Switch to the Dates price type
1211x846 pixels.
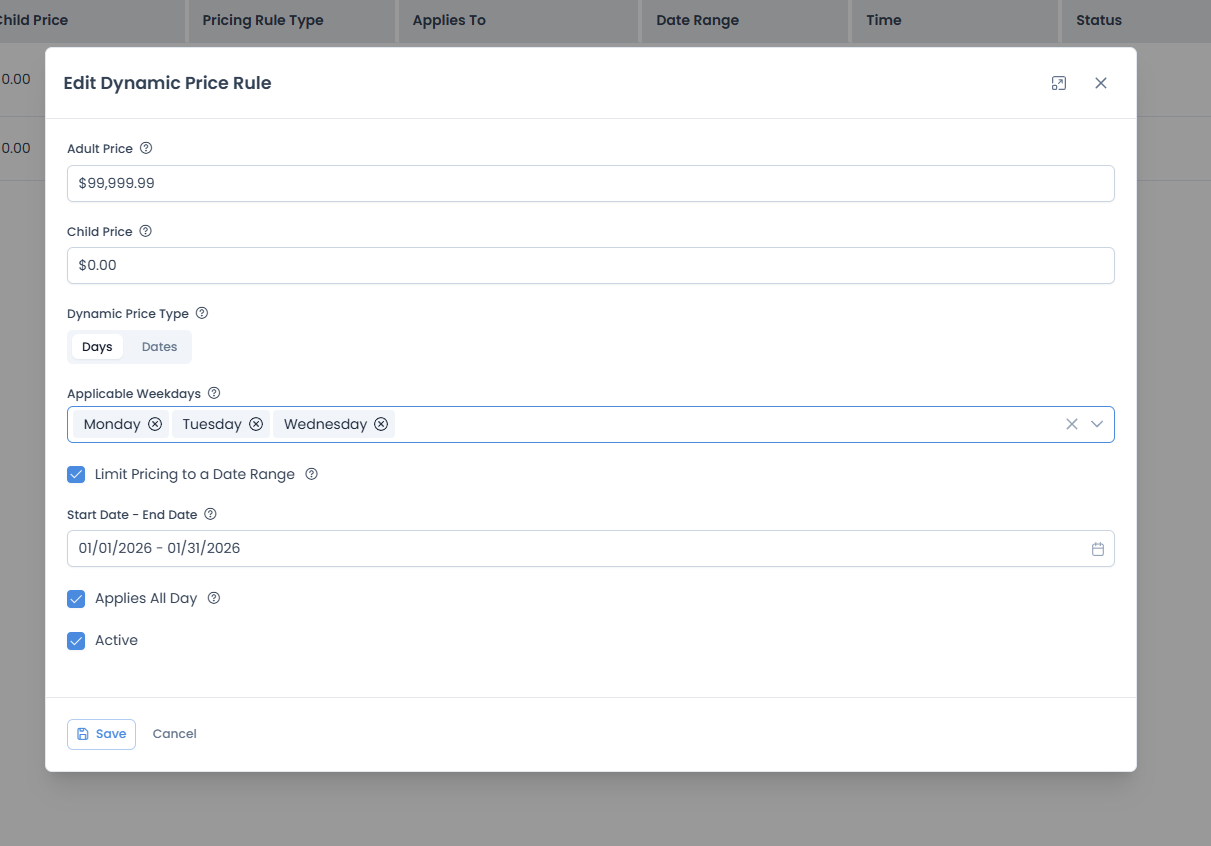click(x=159, y=347)
